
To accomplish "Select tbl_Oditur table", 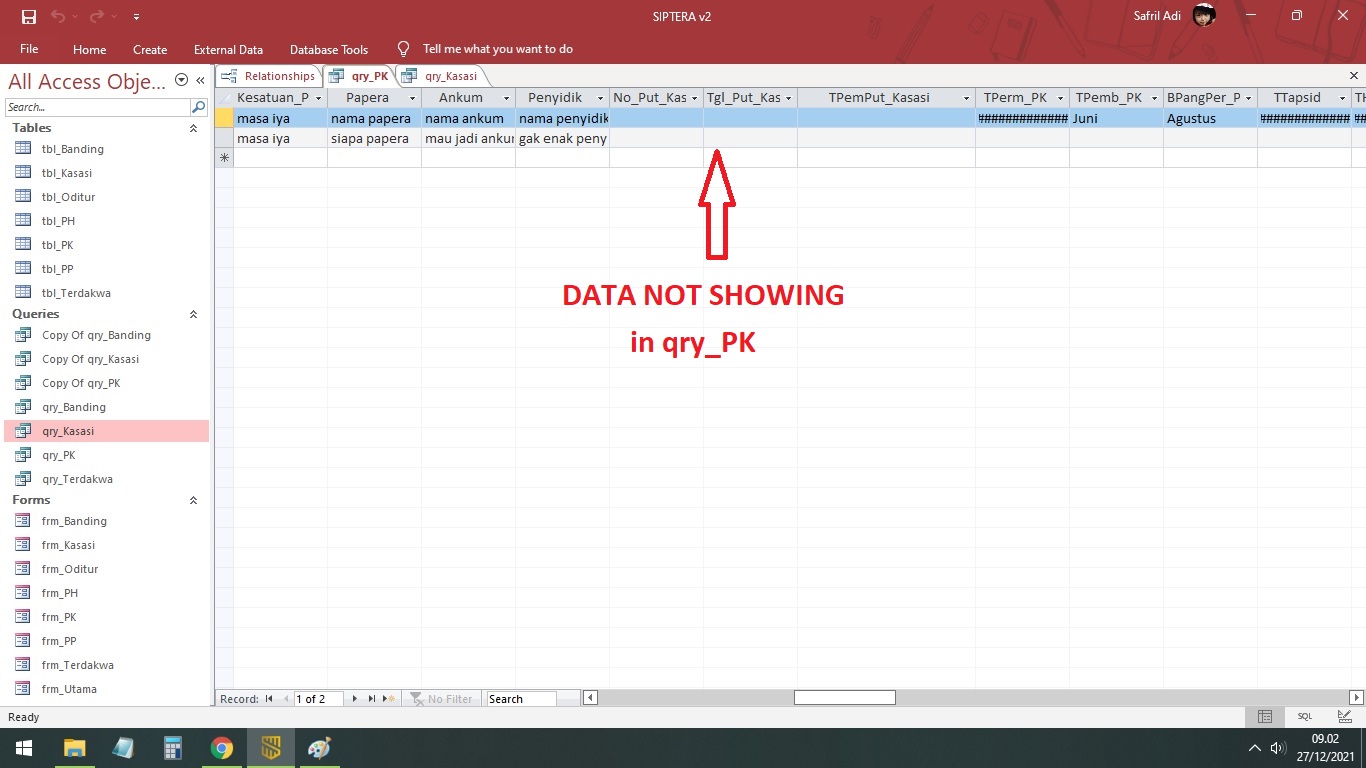I will [x=106, y=197].
